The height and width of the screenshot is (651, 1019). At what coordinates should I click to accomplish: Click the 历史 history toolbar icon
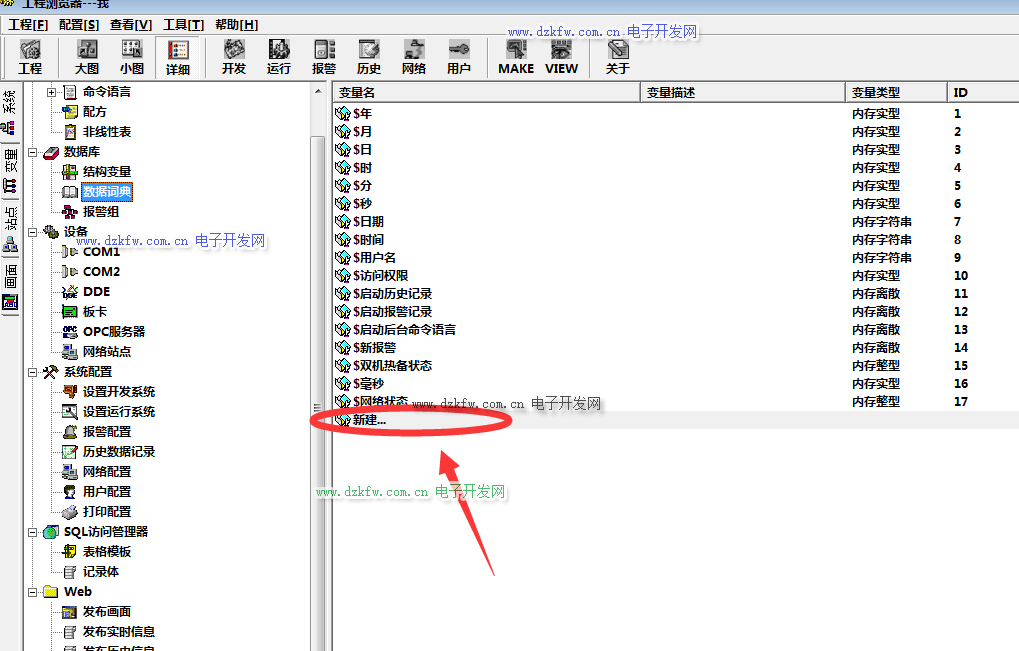pyautogui.click(x=369, y=57)
